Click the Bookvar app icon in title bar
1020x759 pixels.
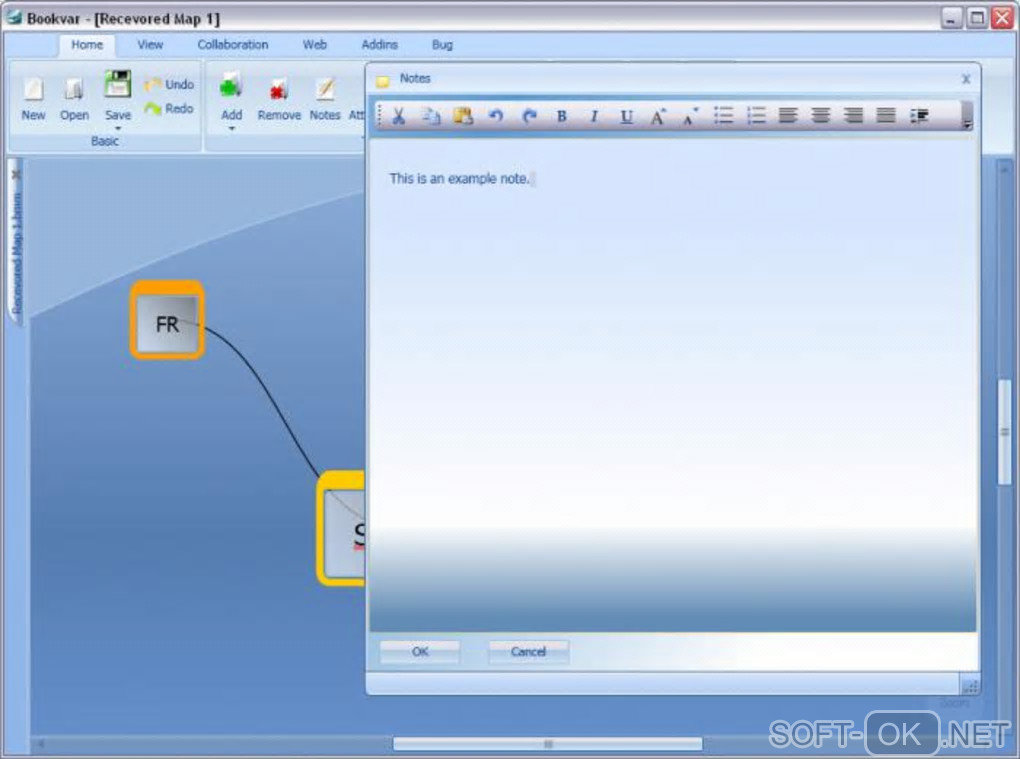(14, 16)
